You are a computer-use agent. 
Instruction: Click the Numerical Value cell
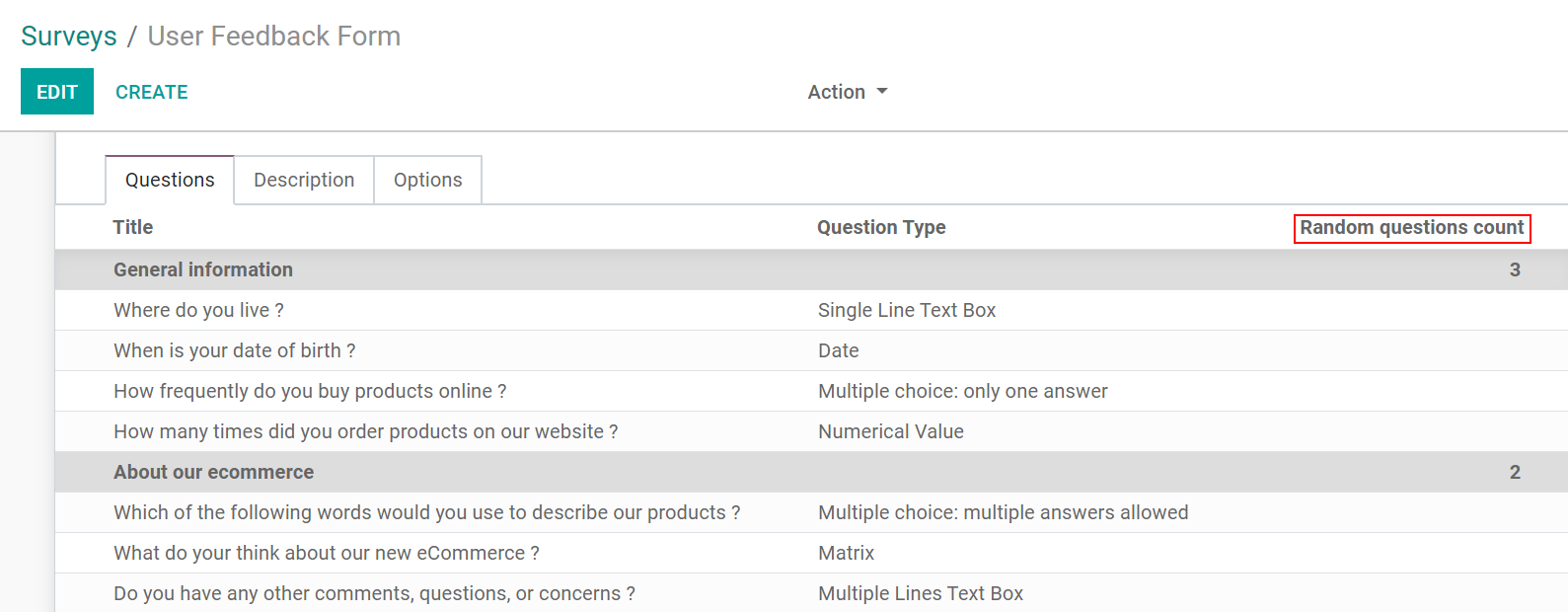tap(891, 431)
